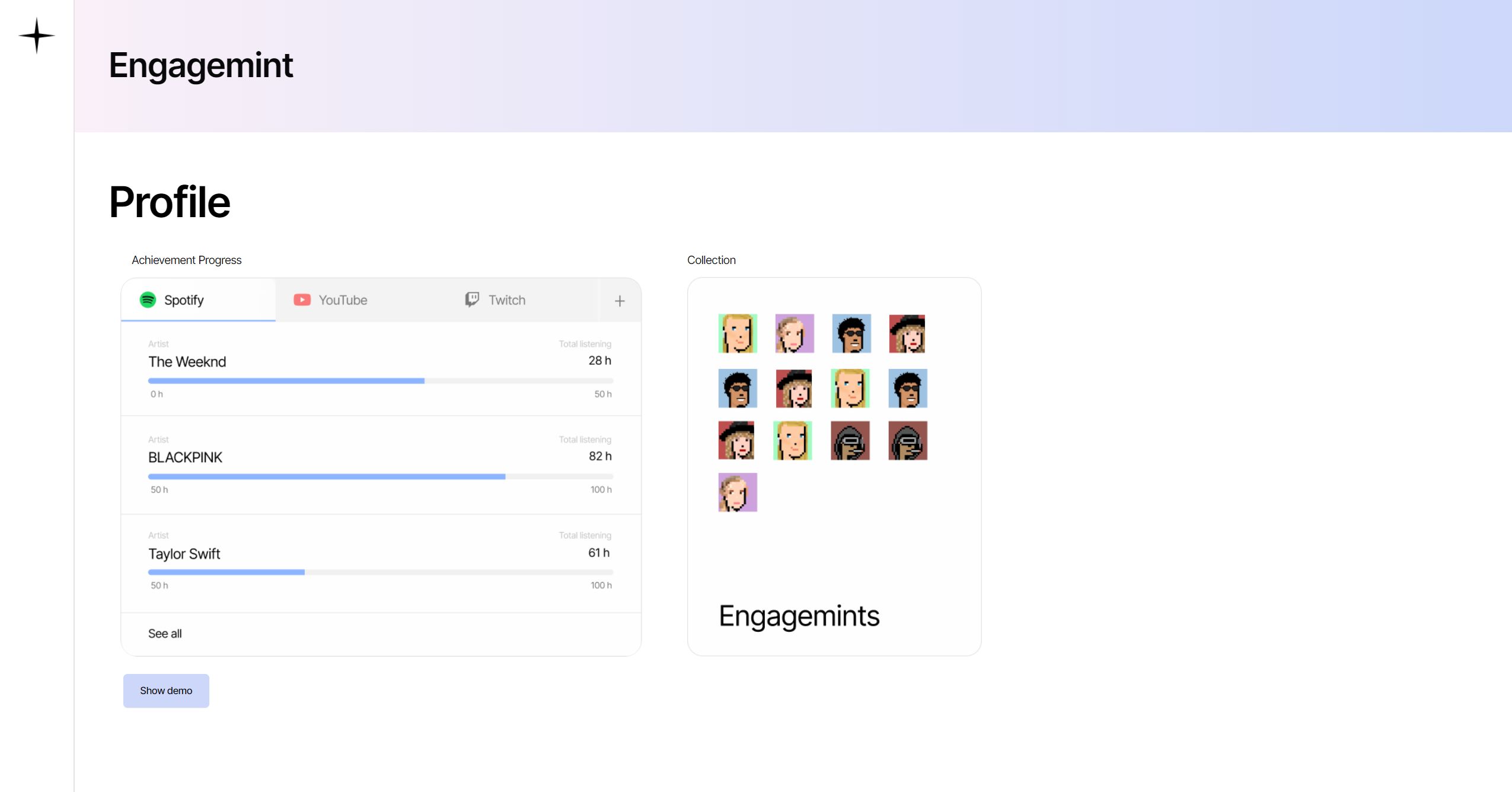
Task: Select last sunglasses avatar in second row
Action: pos(908,389)
